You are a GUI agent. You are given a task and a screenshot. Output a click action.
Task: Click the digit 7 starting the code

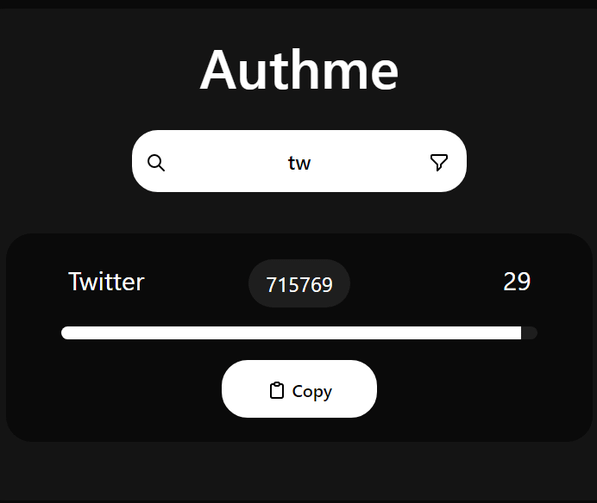click(271, 285)
